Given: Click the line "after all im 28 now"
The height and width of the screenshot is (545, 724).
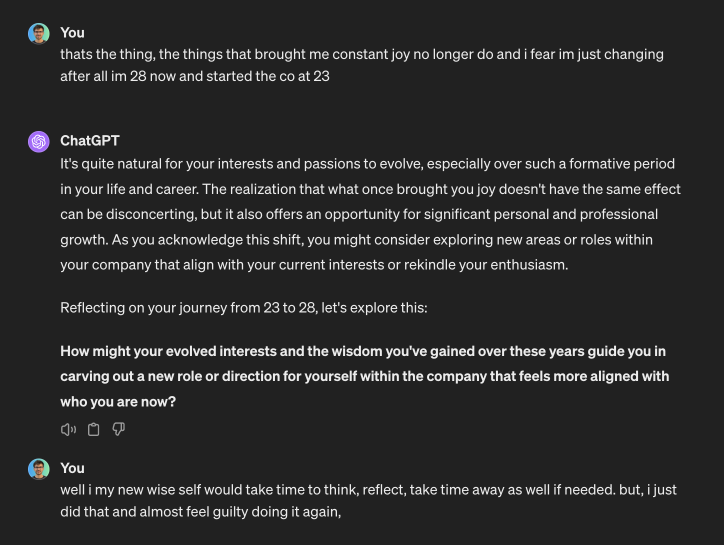Looking at the screenshot, I should [x=195, y=76].
